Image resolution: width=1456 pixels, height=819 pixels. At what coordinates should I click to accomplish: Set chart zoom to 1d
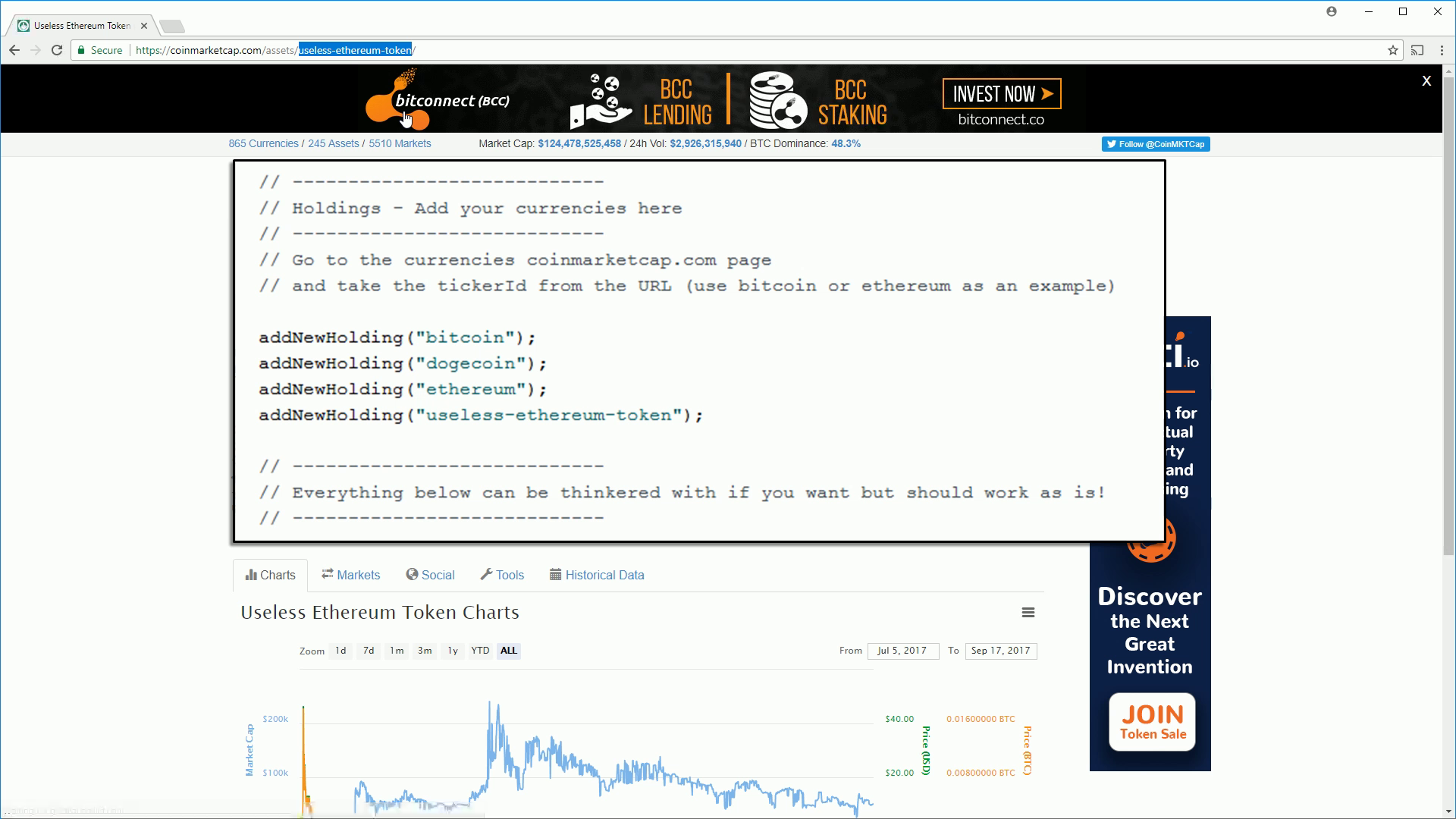(x=340, y=651)
